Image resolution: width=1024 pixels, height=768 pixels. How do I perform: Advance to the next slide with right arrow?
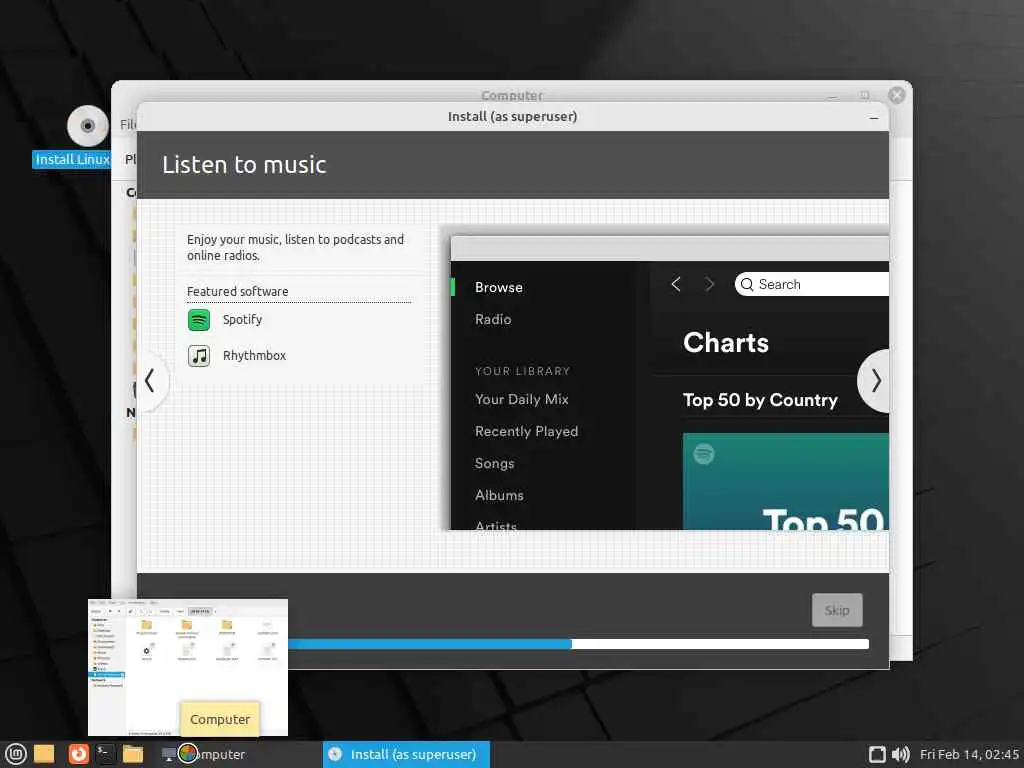(875, 381)
